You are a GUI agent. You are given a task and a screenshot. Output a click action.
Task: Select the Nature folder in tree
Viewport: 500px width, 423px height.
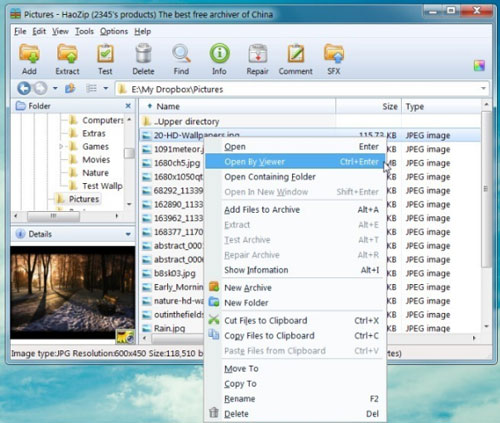click(x=89, y=173)
